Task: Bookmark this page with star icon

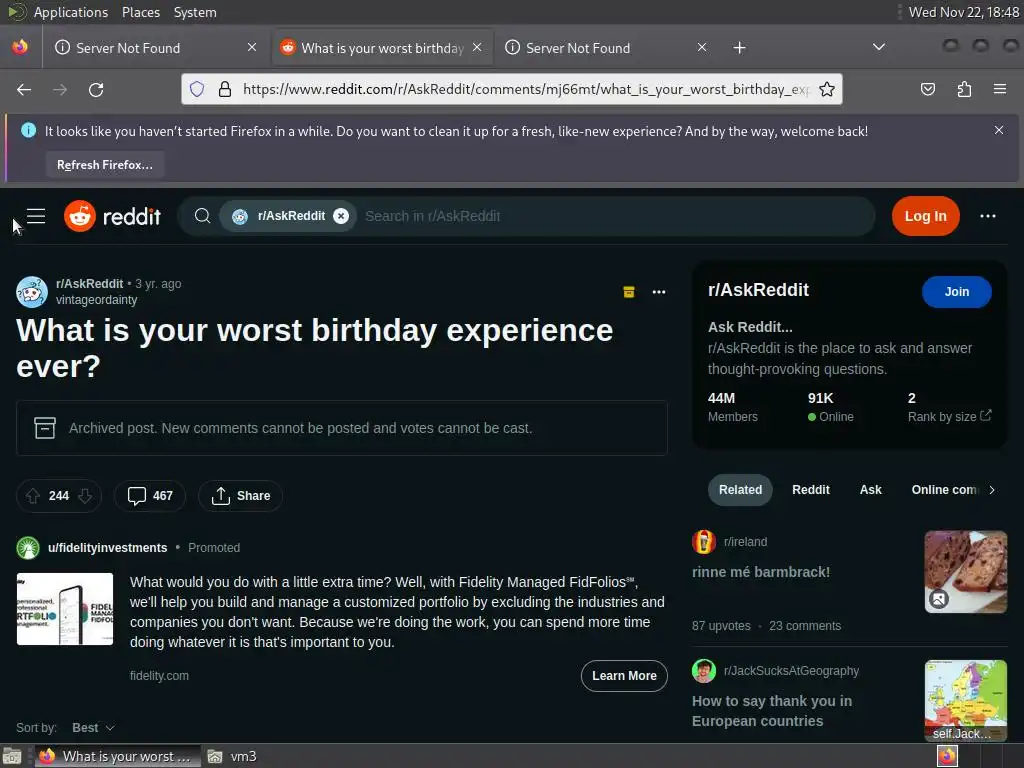Action: pyautogui.click(x=827, y=89)
